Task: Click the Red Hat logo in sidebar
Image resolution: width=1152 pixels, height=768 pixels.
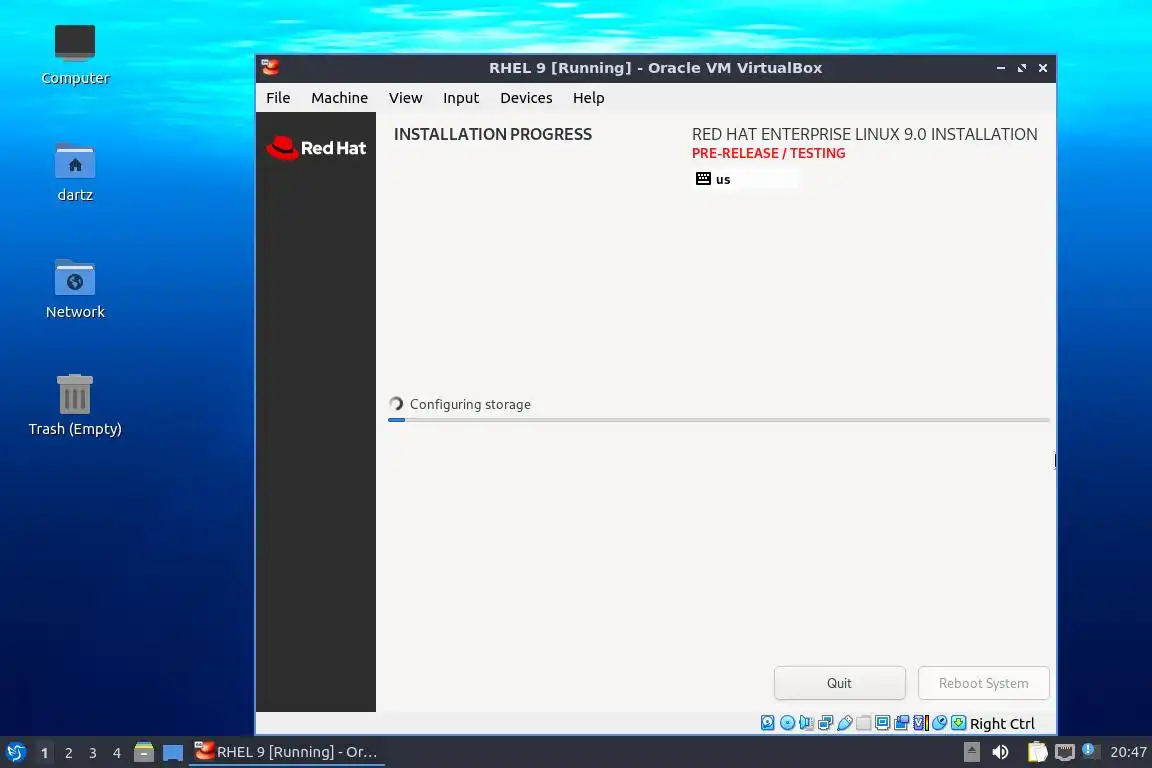Action: coord(316,148)
